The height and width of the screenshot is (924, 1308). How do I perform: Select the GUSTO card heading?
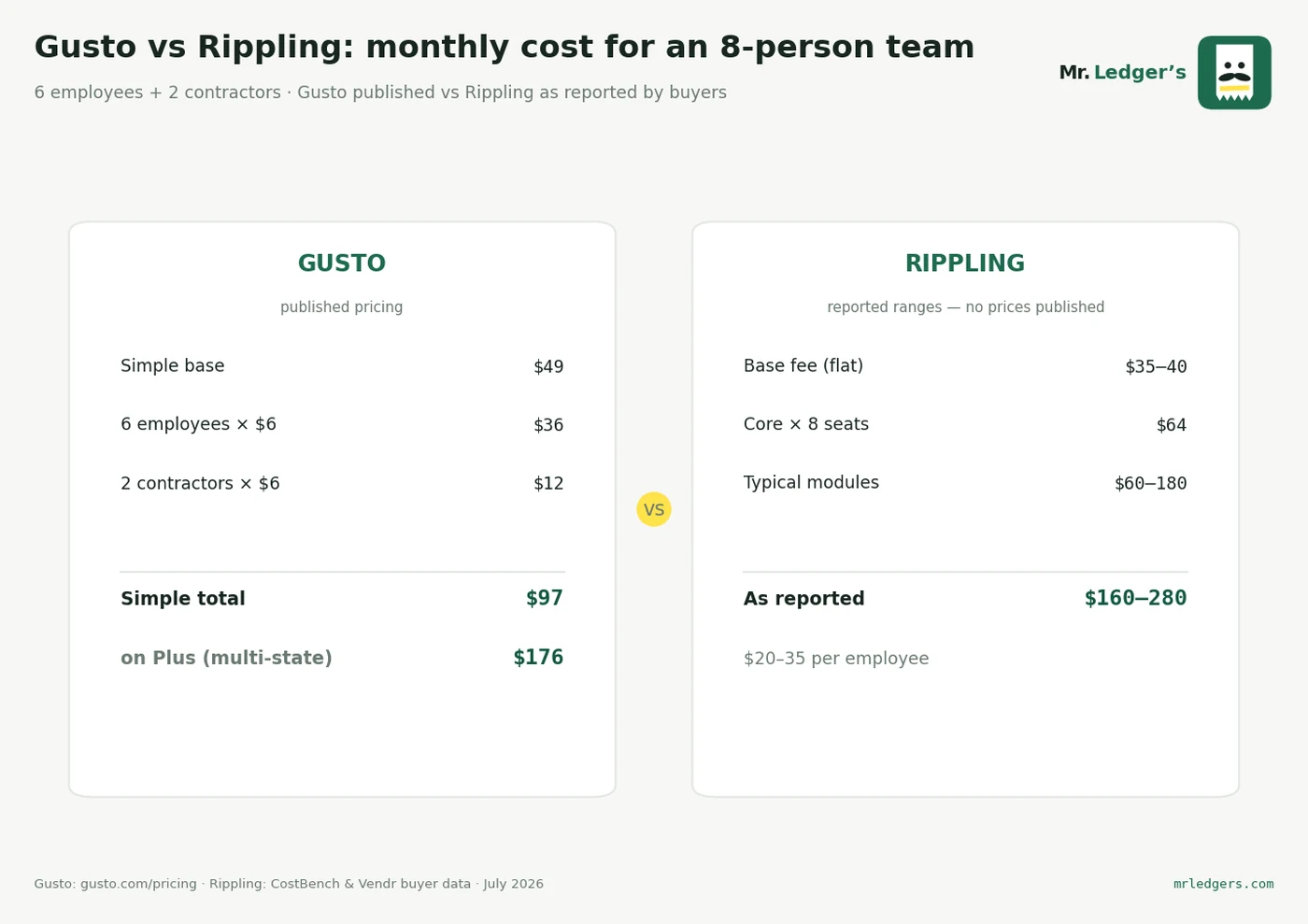342,263
